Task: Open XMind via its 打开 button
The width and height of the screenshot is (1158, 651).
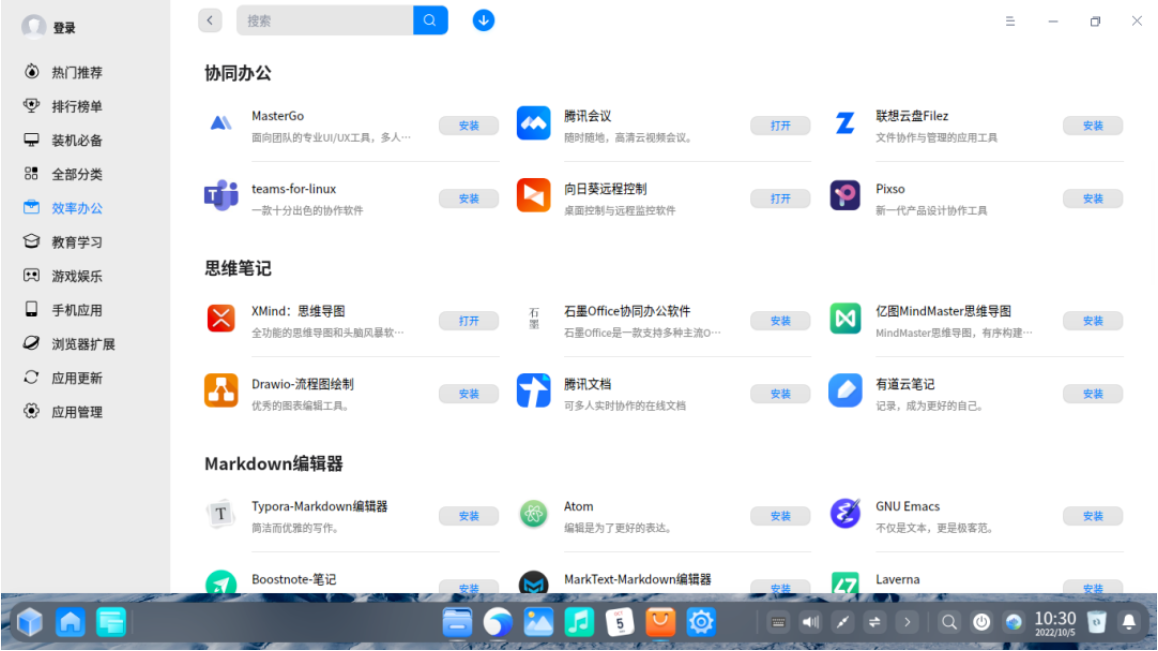Action: coord(468,321)
